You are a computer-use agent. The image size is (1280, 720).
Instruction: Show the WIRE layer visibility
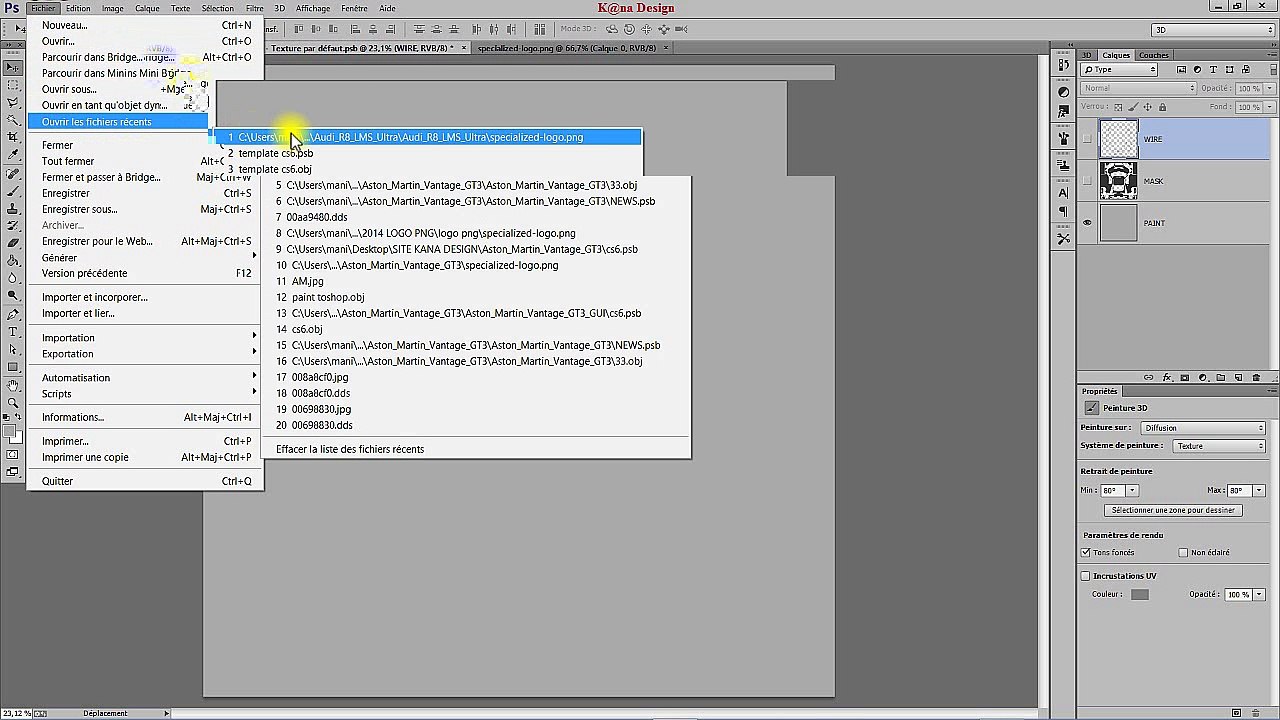pos(1087,139)
